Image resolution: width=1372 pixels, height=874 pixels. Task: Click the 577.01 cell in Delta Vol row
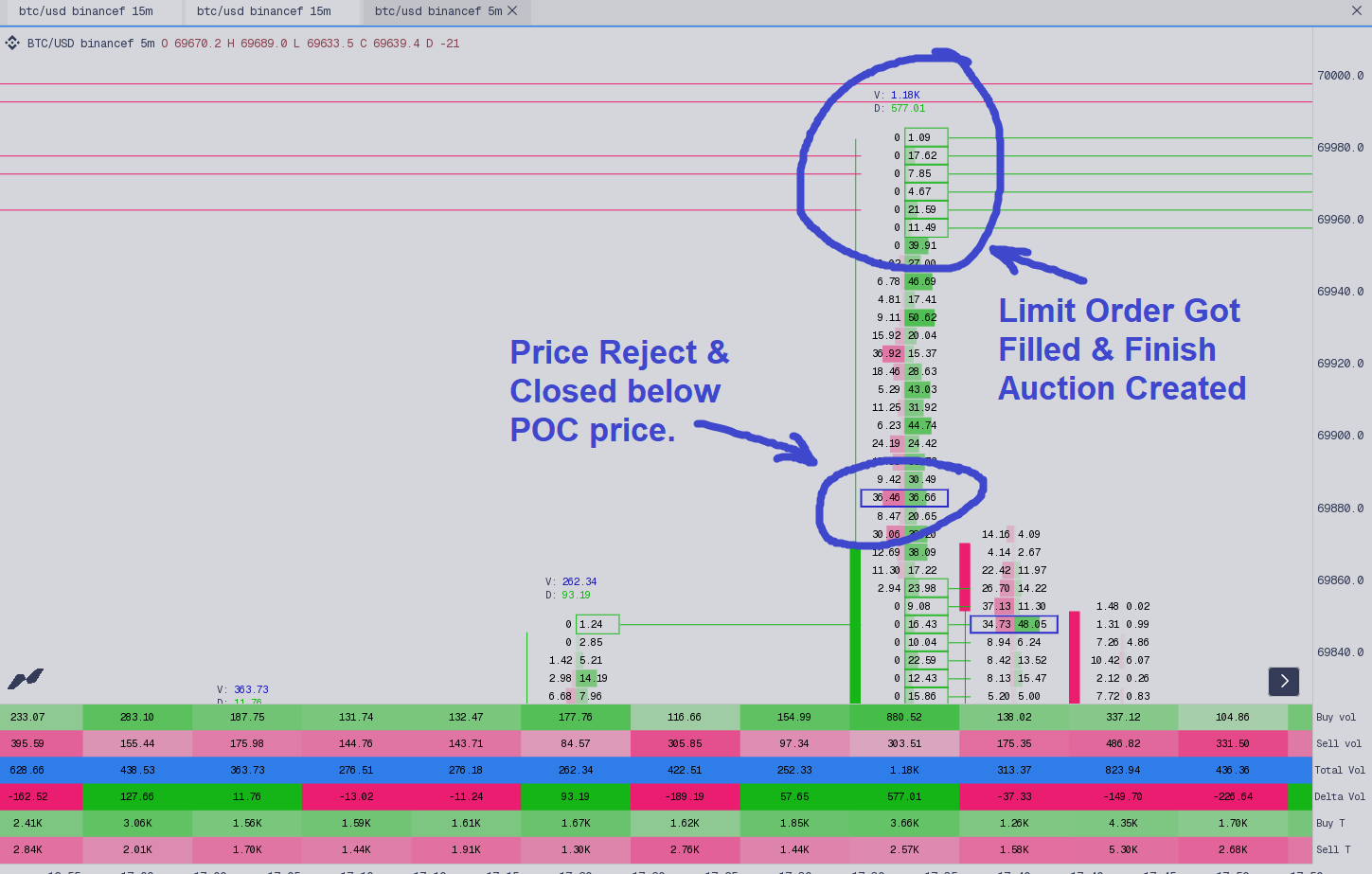click(x=904, y=796)
